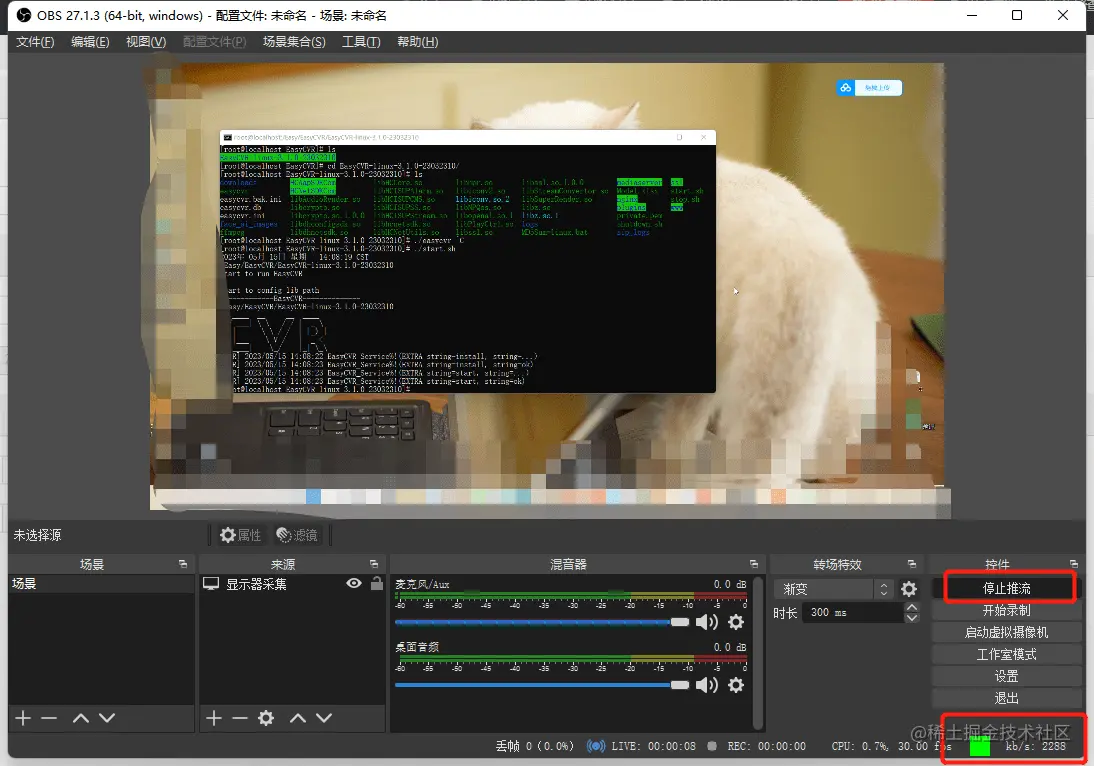Image resolution: width=1094 pixels, height=766 pixels.
Task: Open 桌面音频 audio settings gear
Action: [736, 685]
